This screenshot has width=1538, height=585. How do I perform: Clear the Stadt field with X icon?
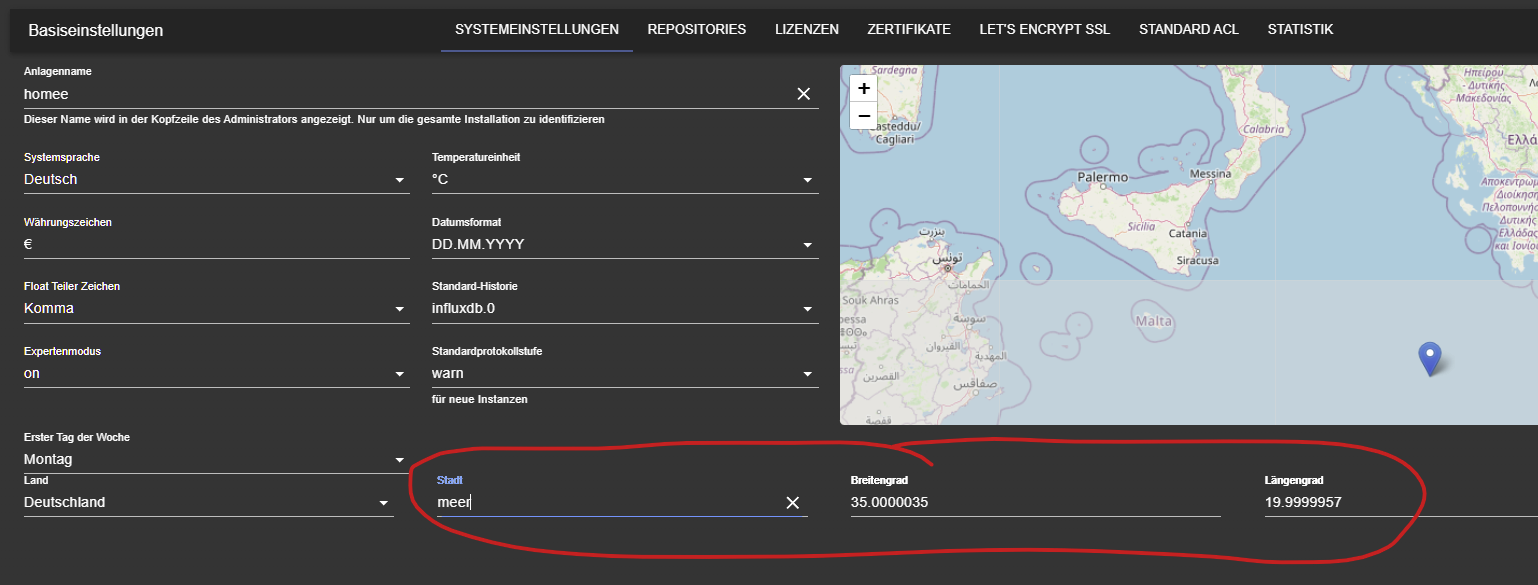793,503
